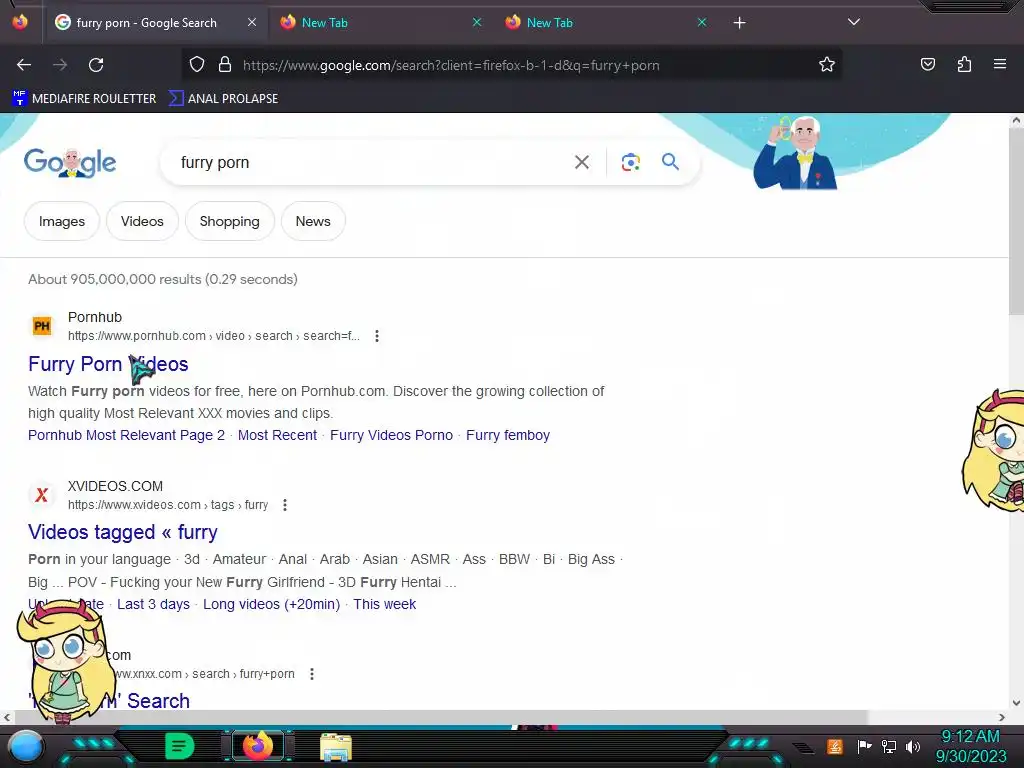1024x768 pixels.
Task: Close the first New Tab
Action: pos(477,22)
